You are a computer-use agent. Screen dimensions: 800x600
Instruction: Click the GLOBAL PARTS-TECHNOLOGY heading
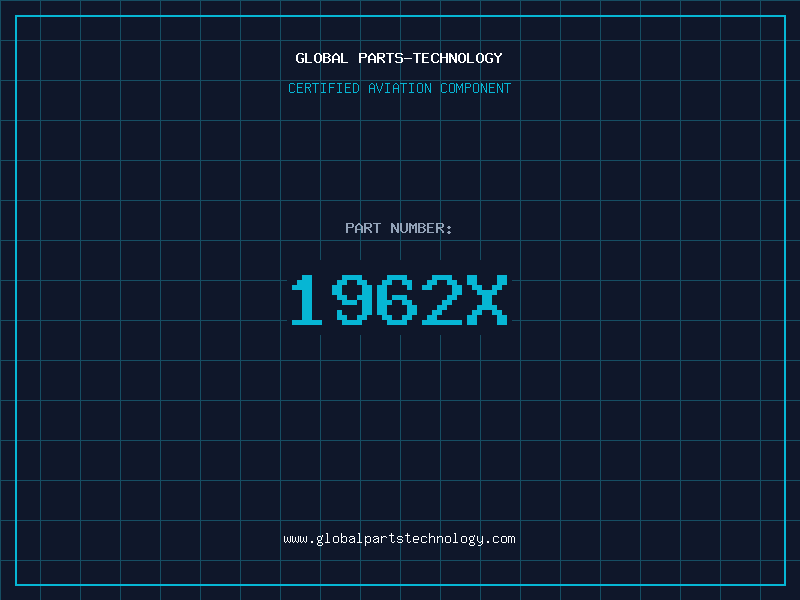point(399,58)
